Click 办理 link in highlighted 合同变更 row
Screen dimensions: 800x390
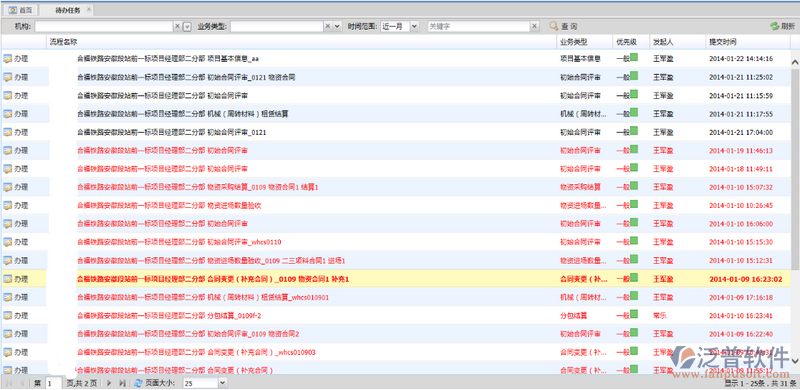(21, 279)
